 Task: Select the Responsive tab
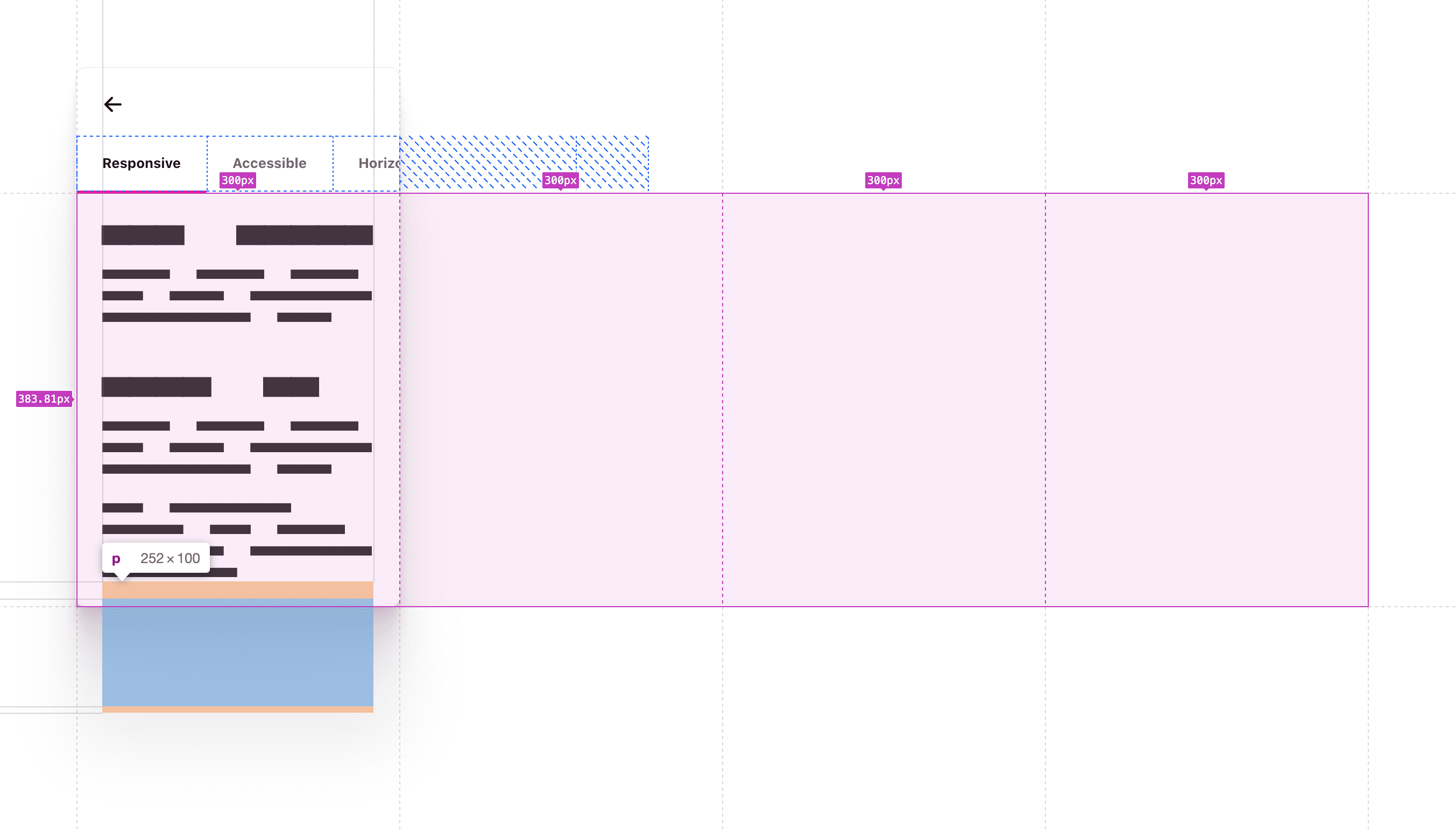(141, 162)
